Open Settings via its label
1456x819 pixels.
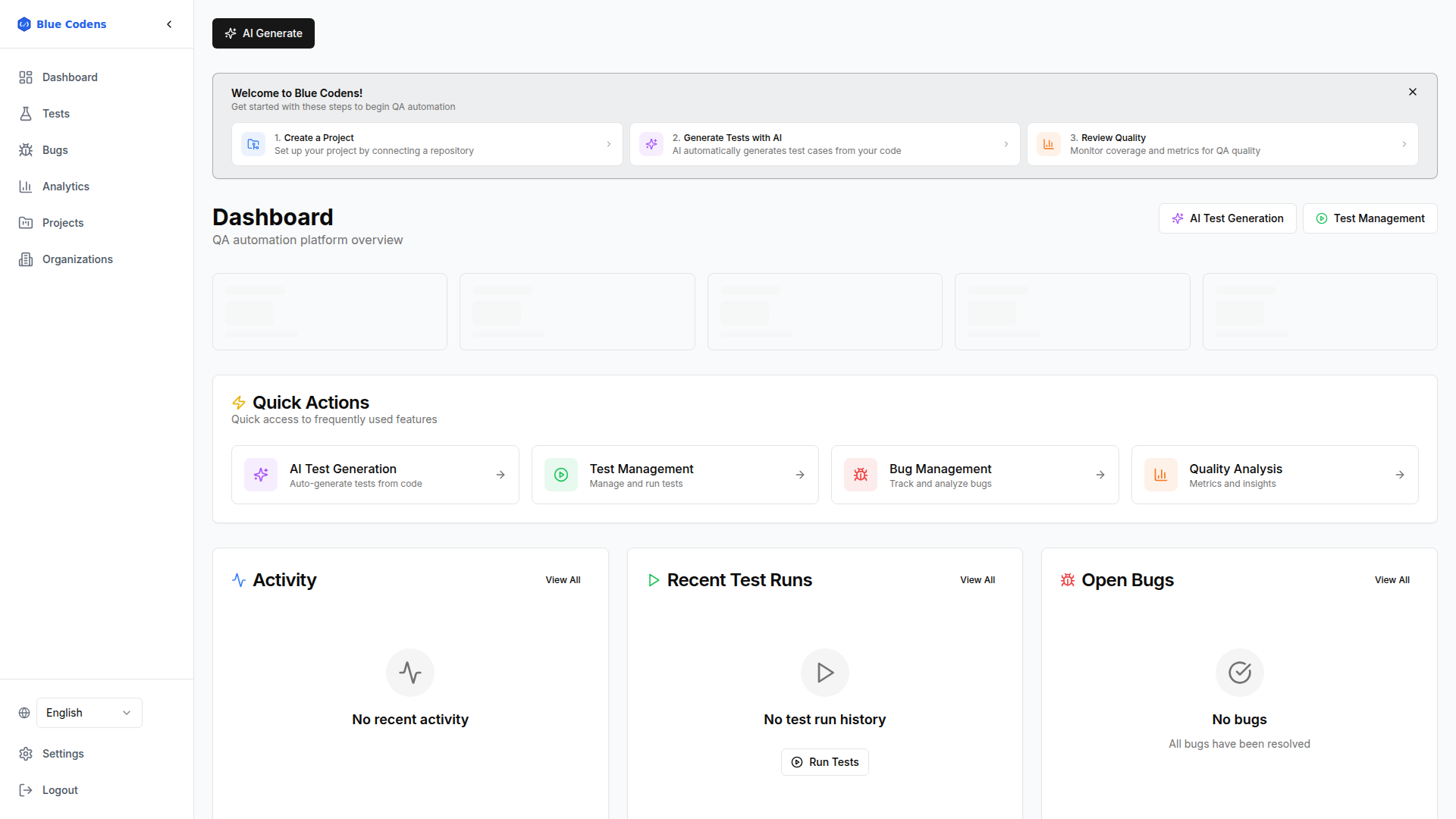coord(63,754)
